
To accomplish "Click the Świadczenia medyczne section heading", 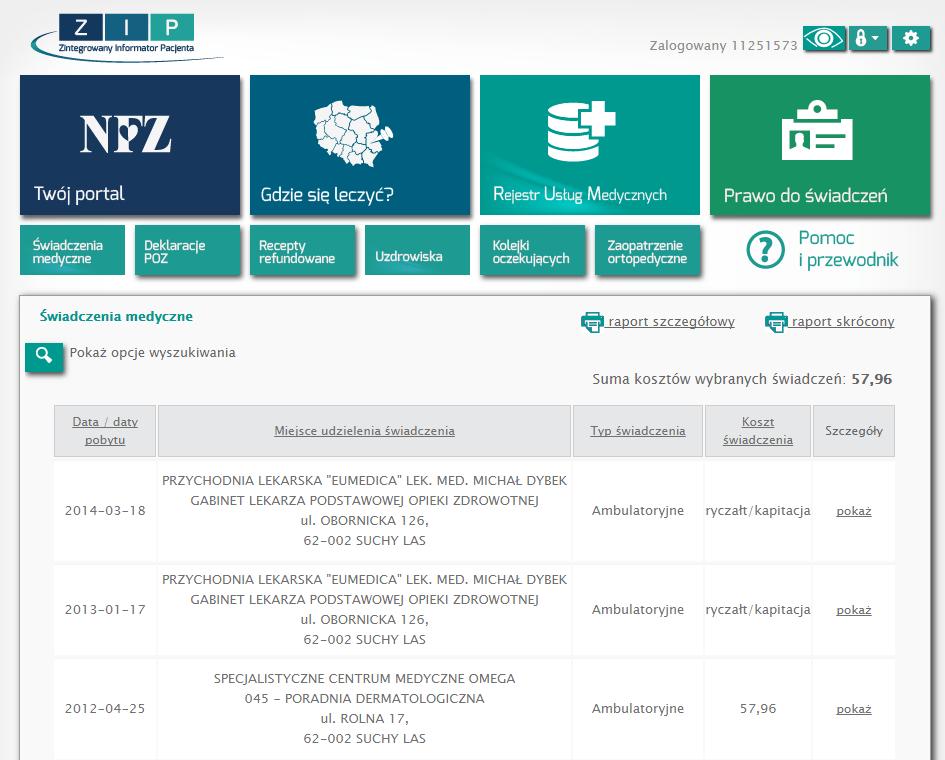I will tap(116, 316).
